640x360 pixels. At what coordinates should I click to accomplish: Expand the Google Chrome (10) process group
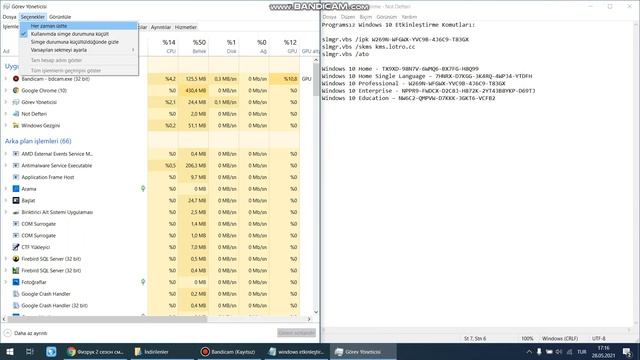(x=6, y=90)
